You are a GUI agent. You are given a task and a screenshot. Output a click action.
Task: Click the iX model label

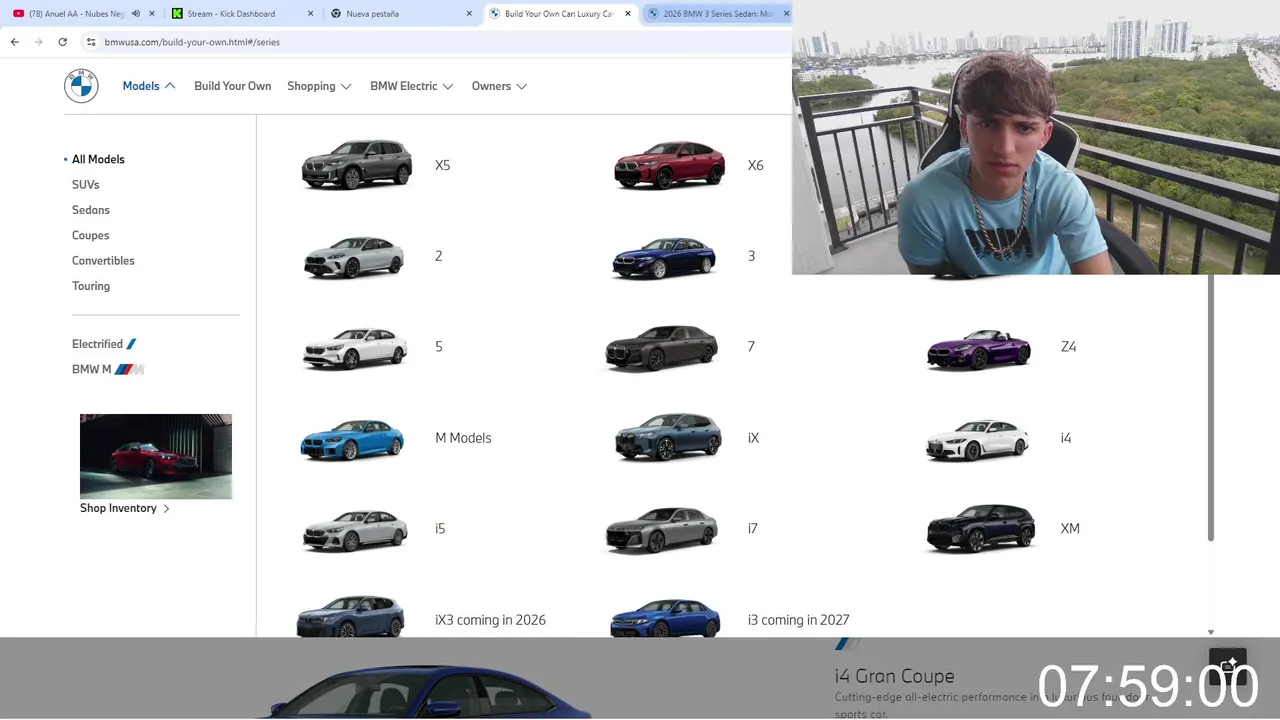(753, 438)
